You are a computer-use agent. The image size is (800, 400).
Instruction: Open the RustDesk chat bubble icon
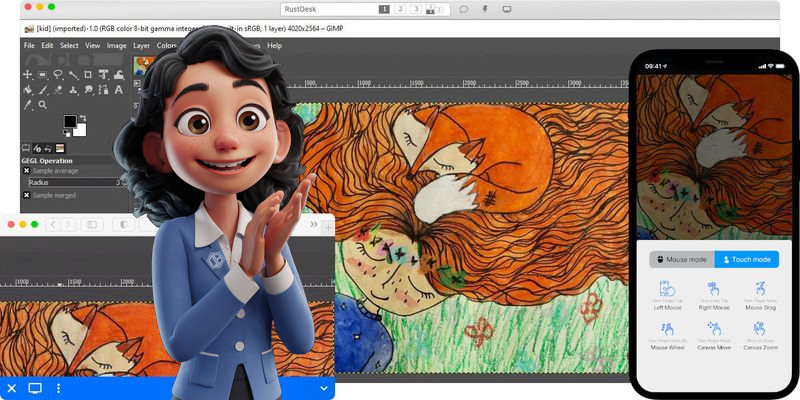click(x=463, y=9)
